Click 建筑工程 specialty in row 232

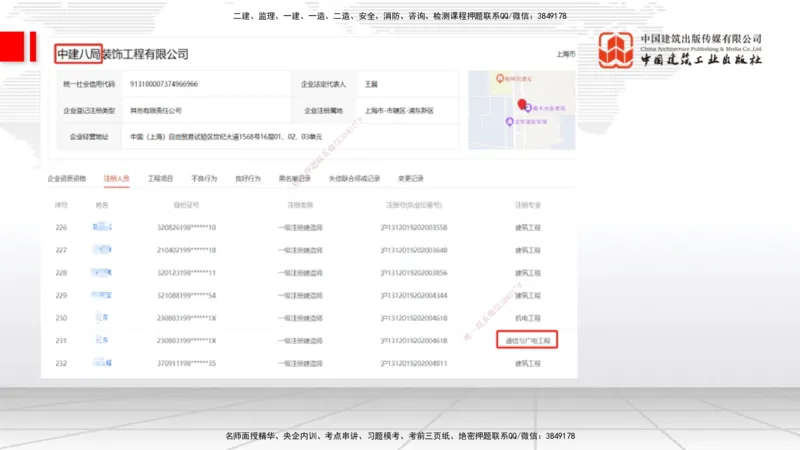pos(528,363)
